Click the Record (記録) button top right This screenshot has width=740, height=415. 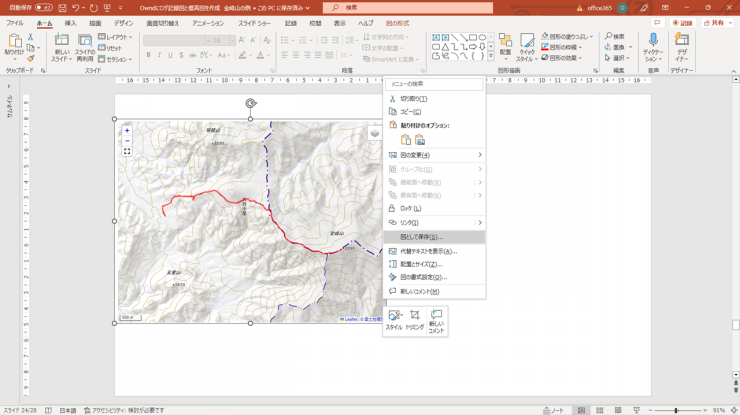pyautogui.click(x=682, y=23)
